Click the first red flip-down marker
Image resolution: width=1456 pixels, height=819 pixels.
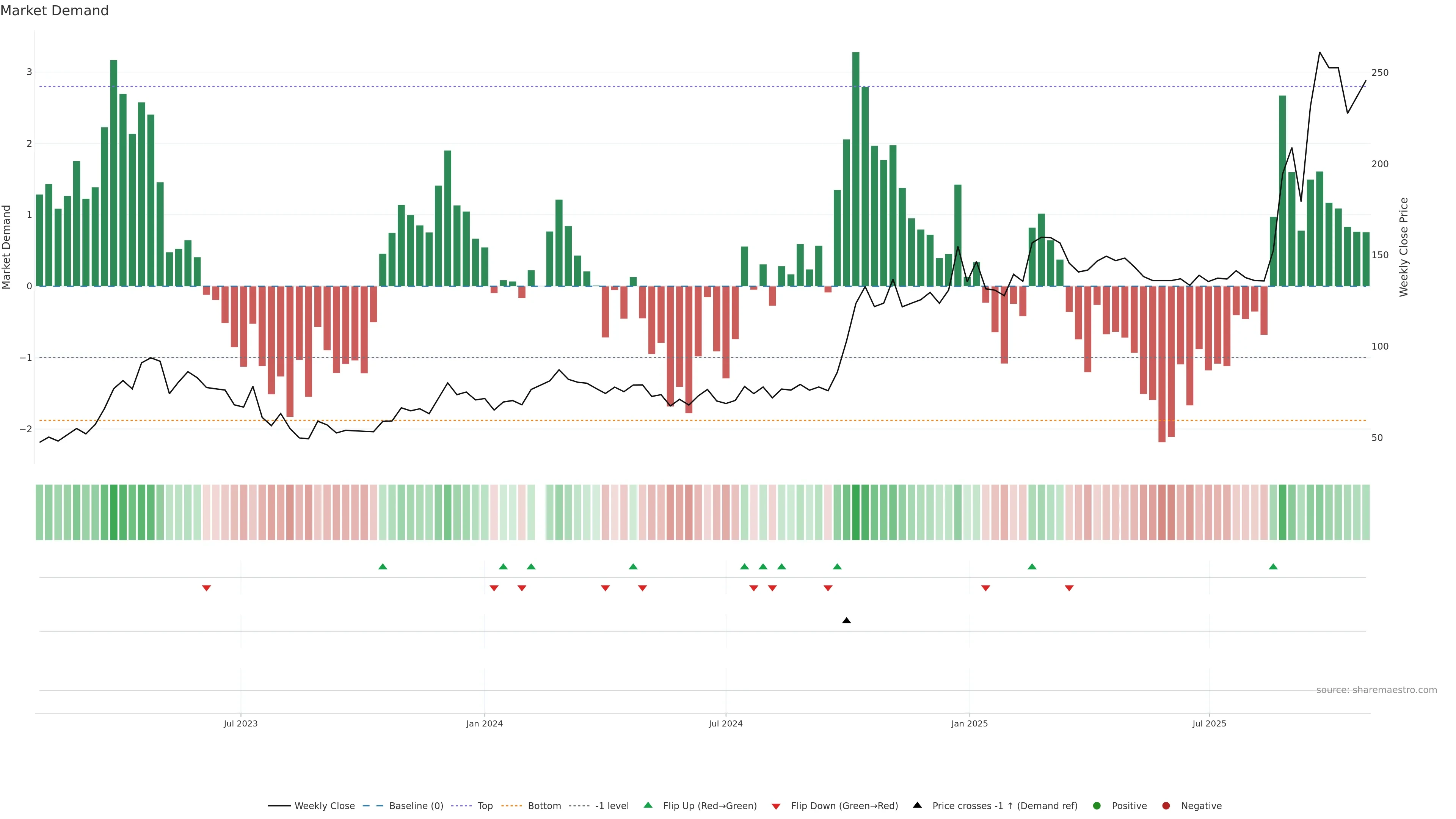(x=206, y=588)
